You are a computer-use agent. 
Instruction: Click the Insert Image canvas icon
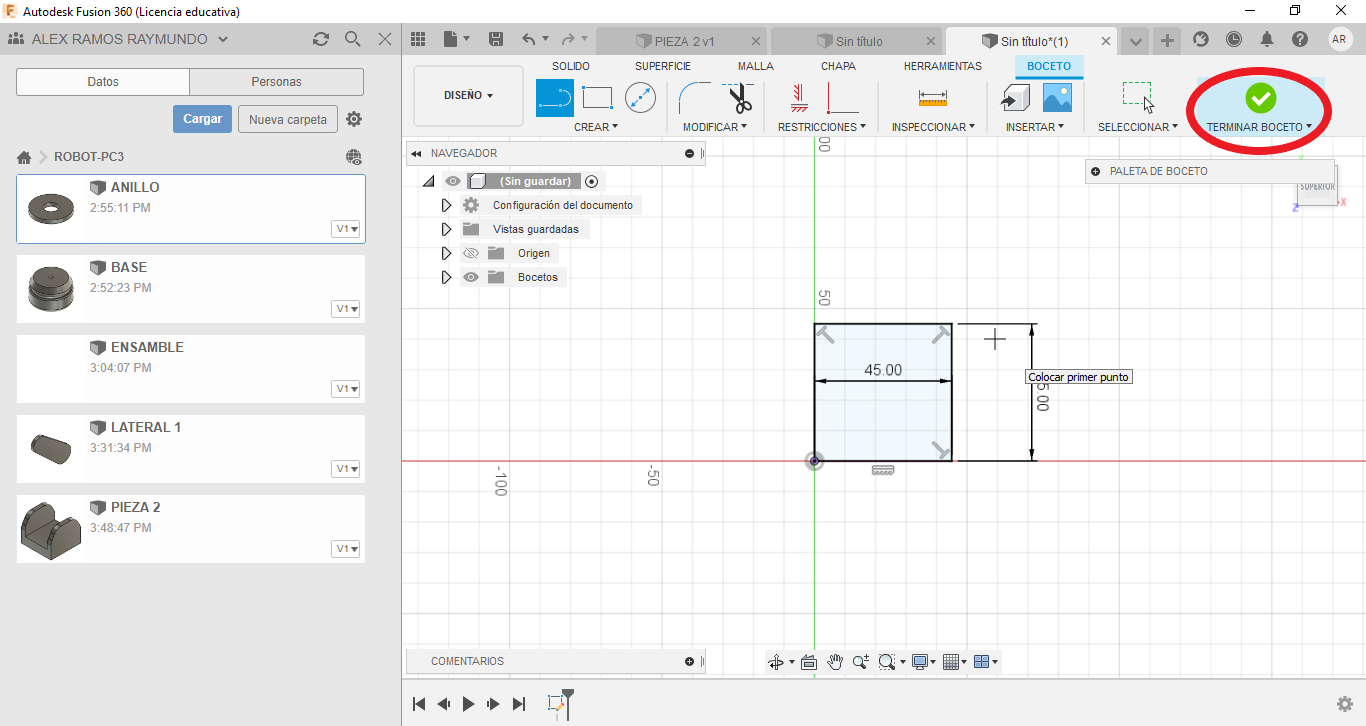[x=1057, y=97]
